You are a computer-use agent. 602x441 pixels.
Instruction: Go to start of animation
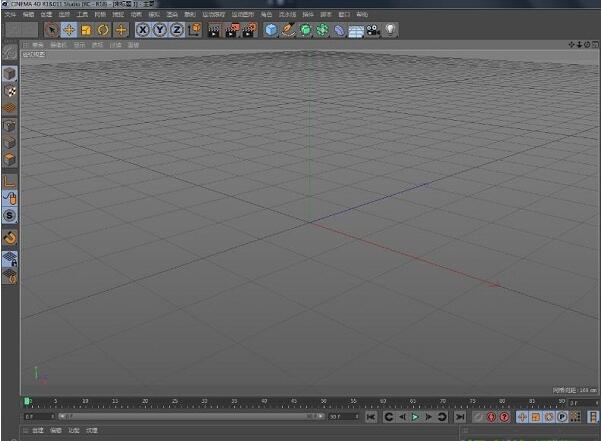point(371,417)
